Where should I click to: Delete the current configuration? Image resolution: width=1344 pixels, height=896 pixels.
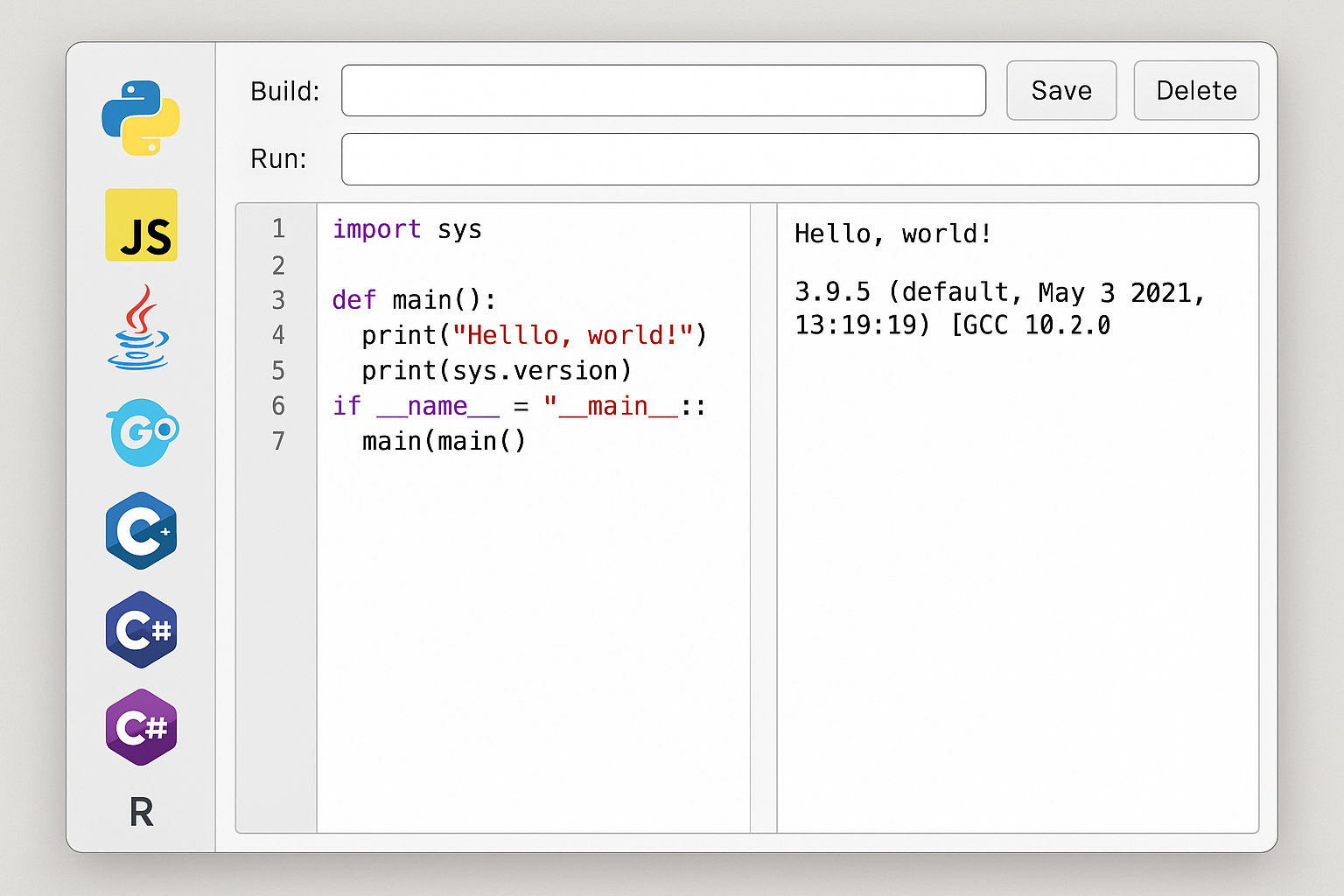point(1196,90)
